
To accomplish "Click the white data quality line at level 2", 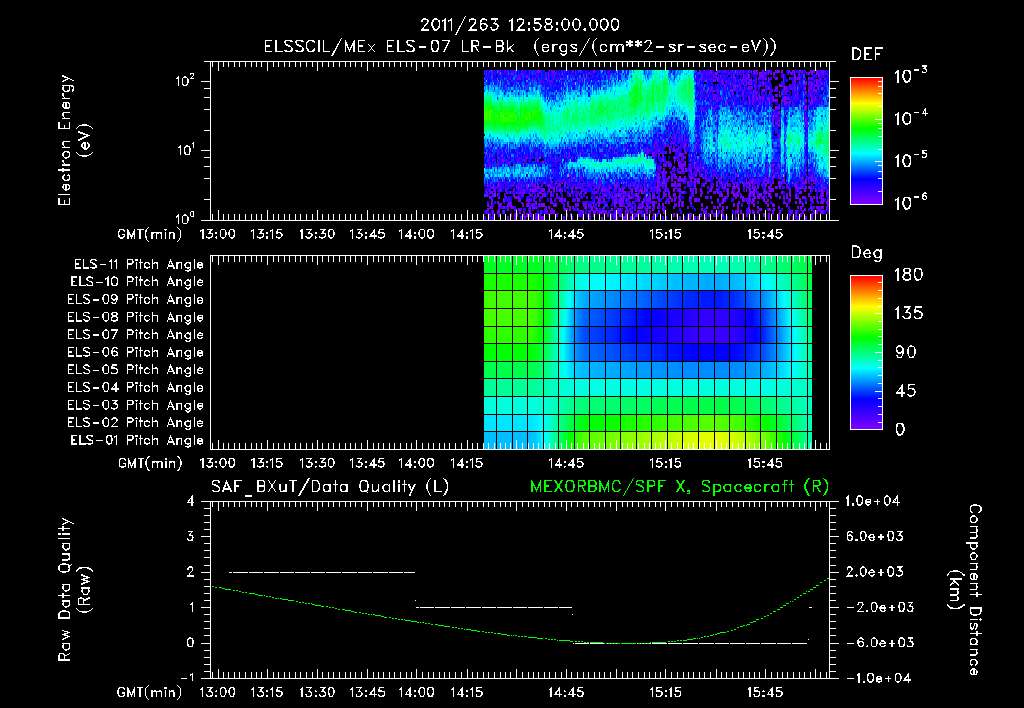I will click(x=322, y=572).
